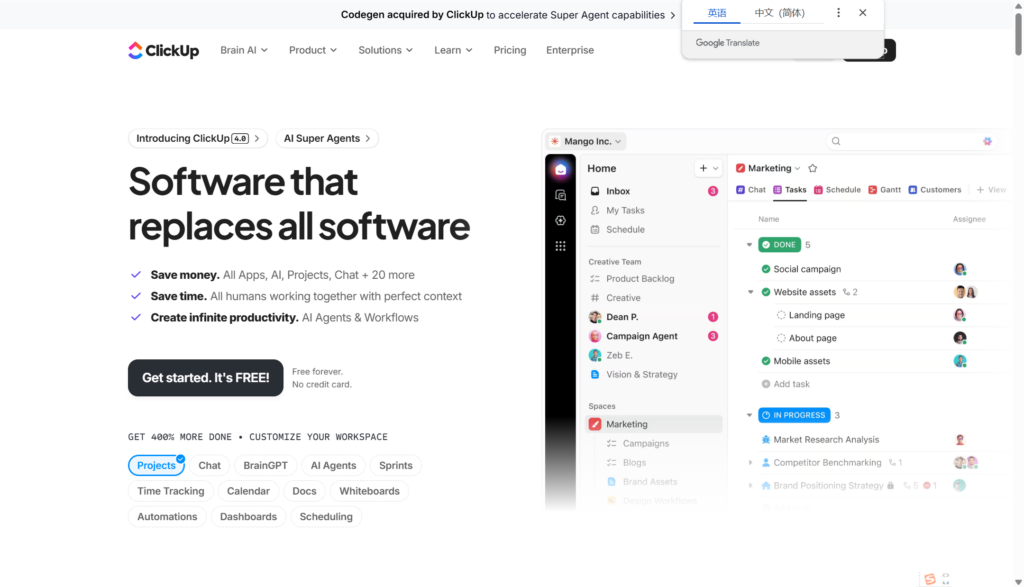Click the search magnifier icon in mockup

836,141
